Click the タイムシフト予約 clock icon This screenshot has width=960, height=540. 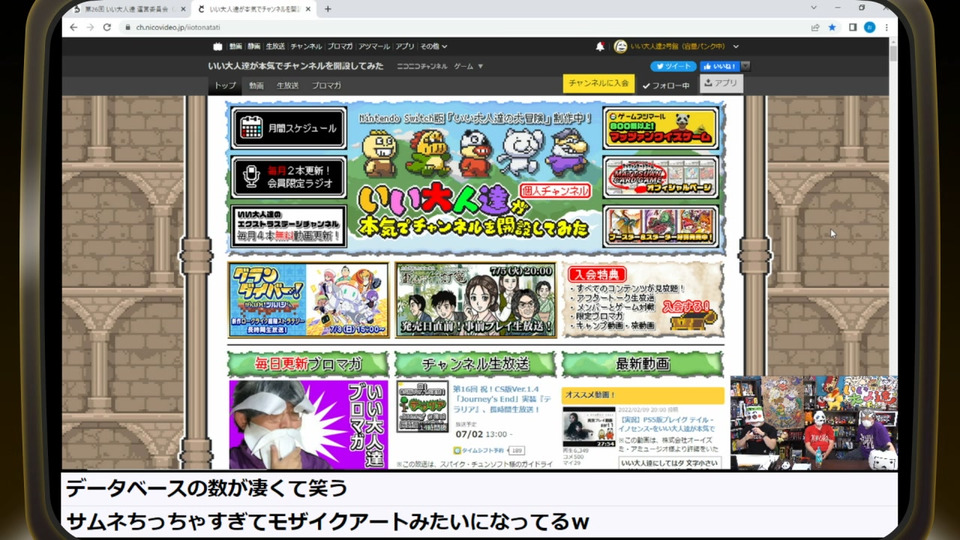click(x=457, y=451)
